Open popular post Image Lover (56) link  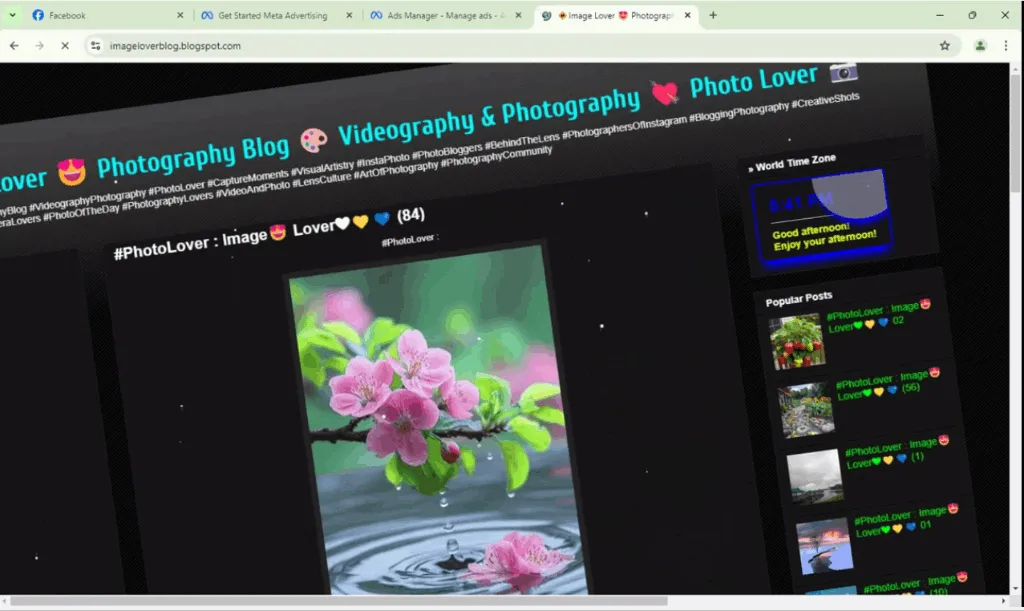tap(888, 385)
